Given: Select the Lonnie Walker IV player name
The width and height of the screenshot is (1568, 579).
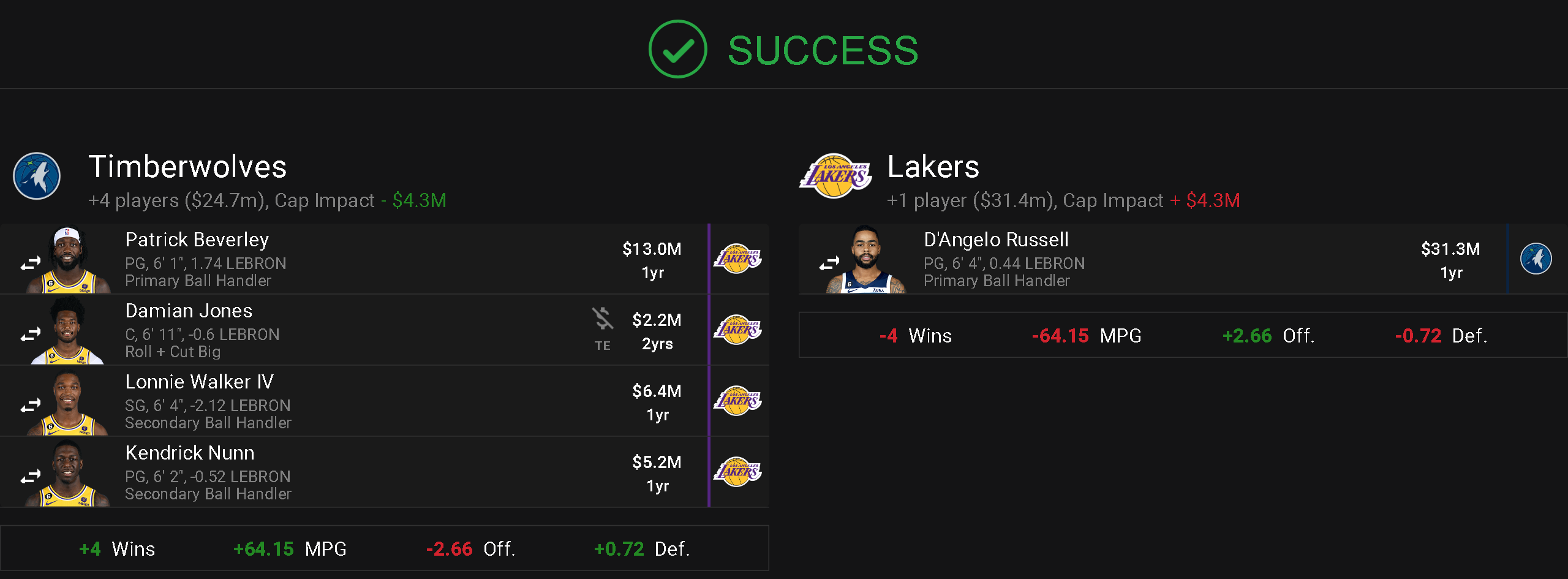Looking at the screenshot, I should (199, 382).
